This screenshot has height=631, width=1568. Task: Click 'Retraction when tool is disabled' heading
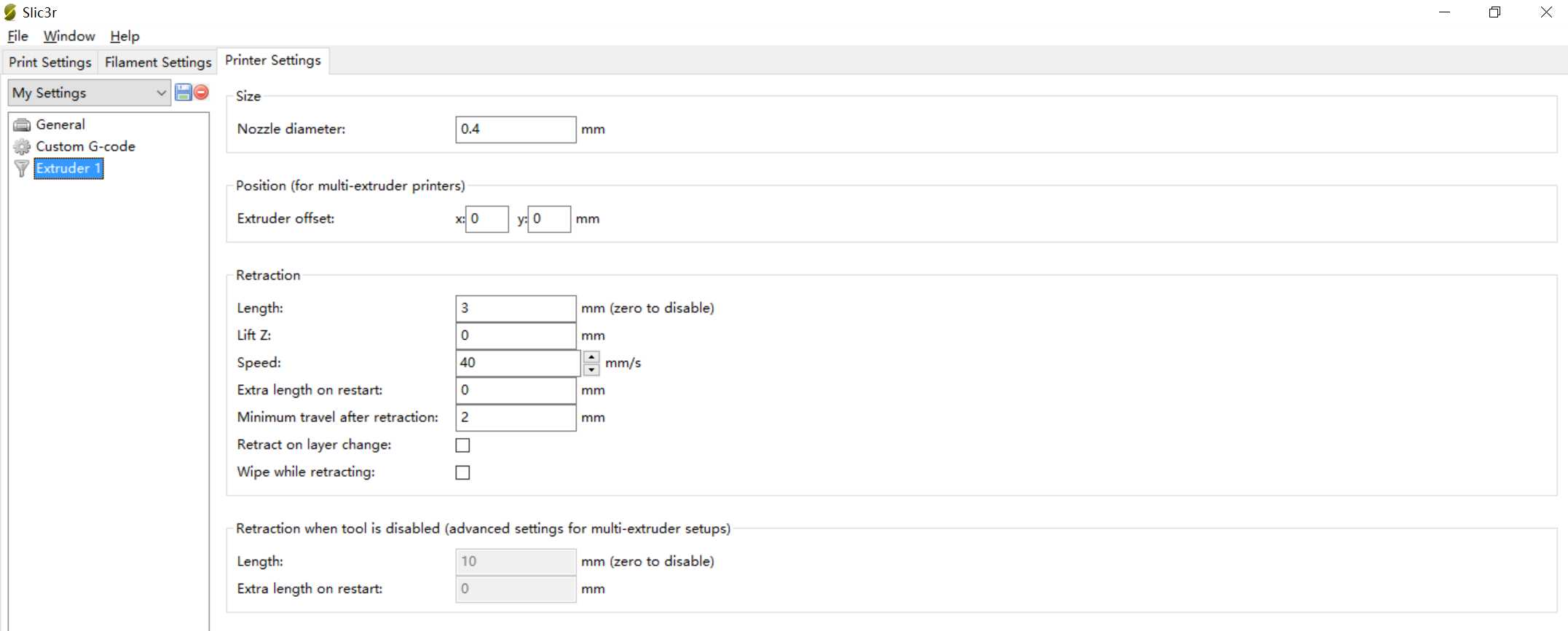click(483, 528)
